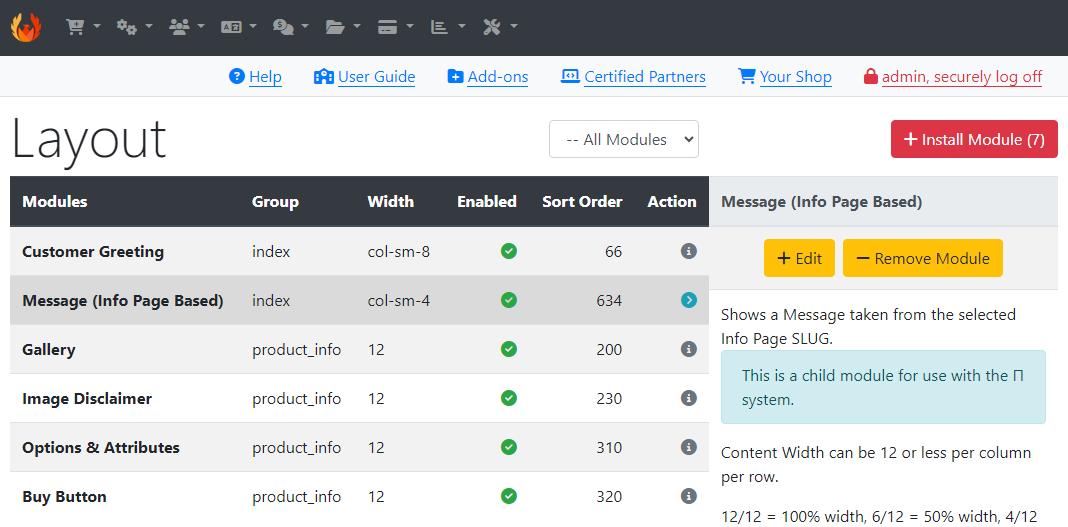
Task: Click Customer Greeting enabled green checkmark
Action: tap(509, 251)
